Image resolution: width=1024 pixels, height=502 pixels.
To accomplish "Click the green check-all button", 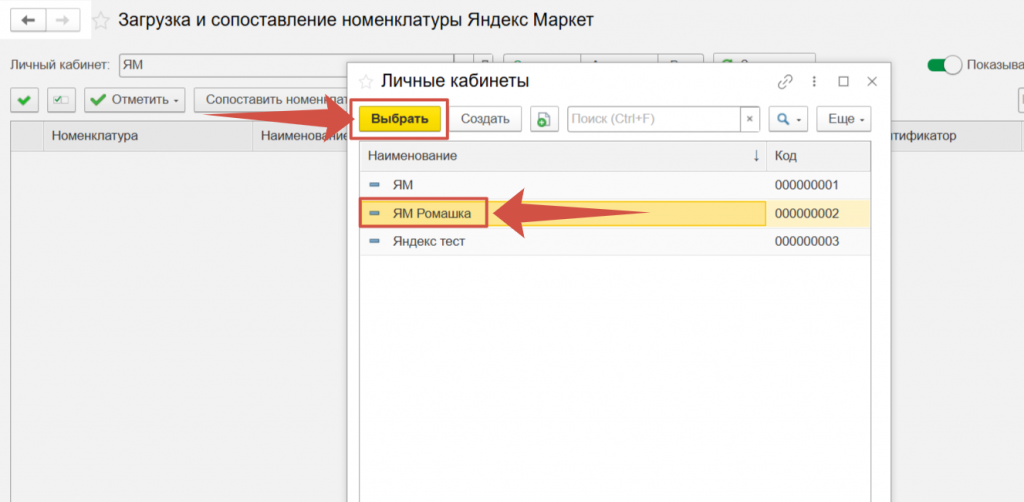I will click(25, 100).
